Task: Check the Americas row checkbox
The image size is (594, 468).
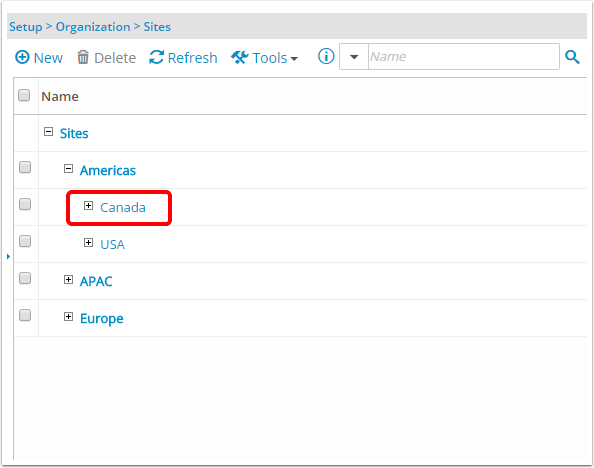Action: click(25, 167)
